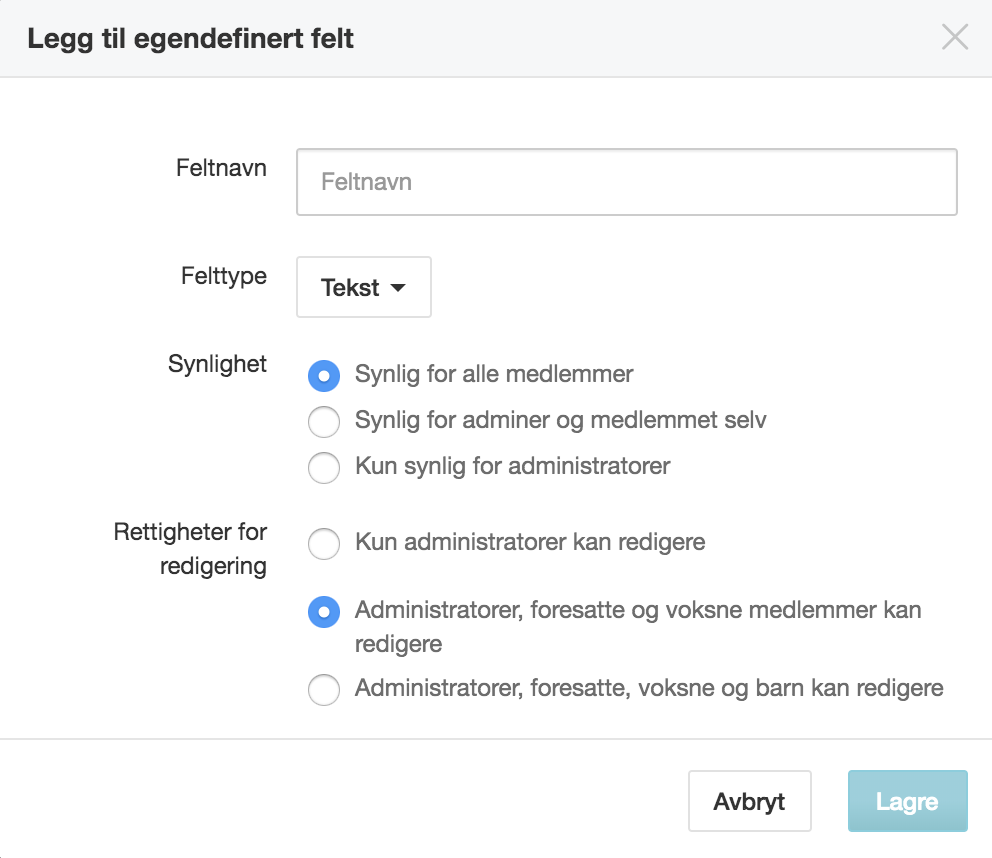Focus the Feltnavn text input
This screenshot has height=858, width=992.
coord(626,182)
